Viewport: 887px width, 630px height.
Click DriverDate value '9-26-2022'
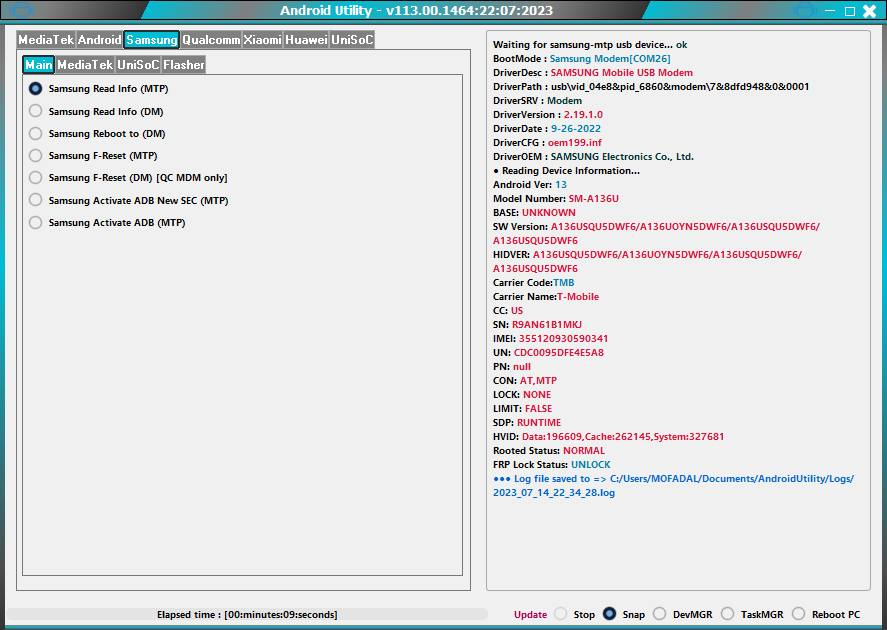(576, 128)
